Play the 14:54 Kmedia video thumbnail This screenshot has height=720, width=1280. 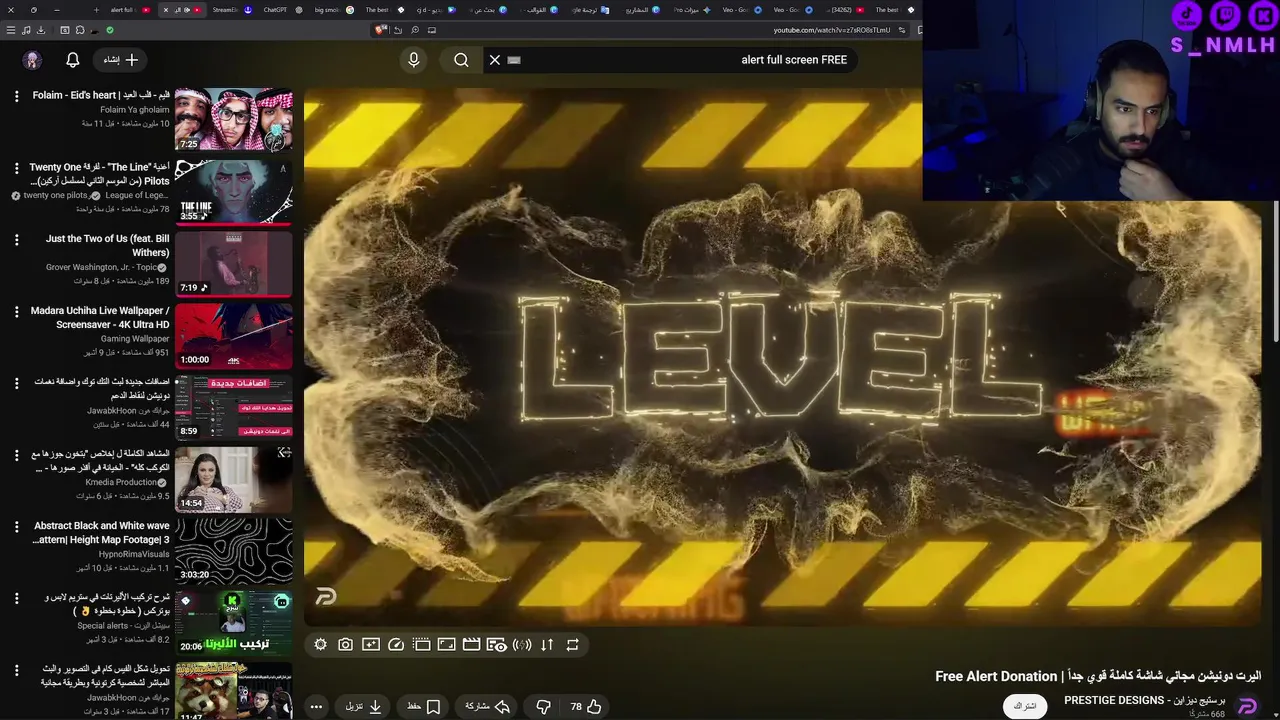point(234,479)
